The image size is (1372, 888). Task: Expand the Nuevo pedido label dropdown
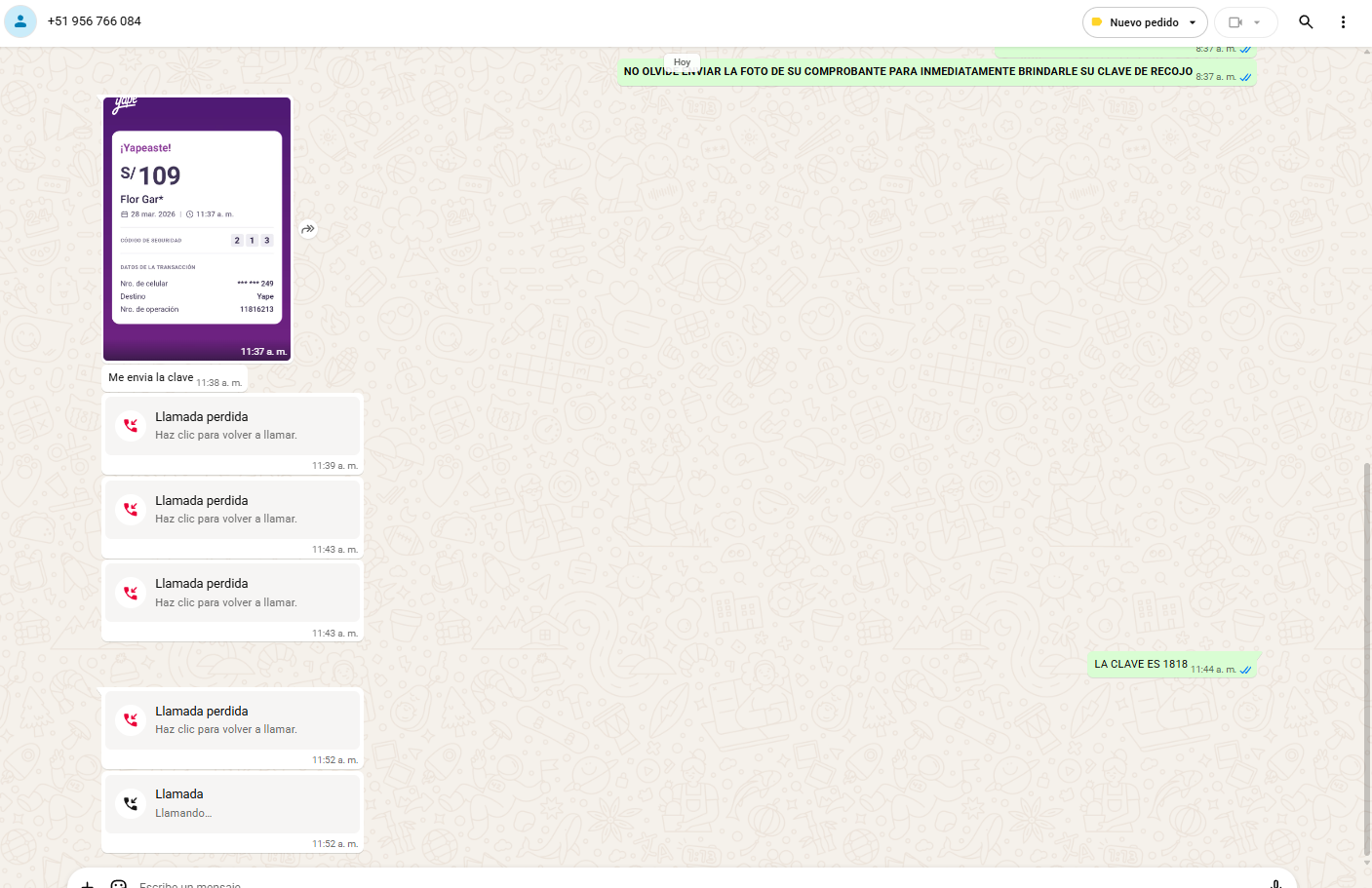(1192, 22)
